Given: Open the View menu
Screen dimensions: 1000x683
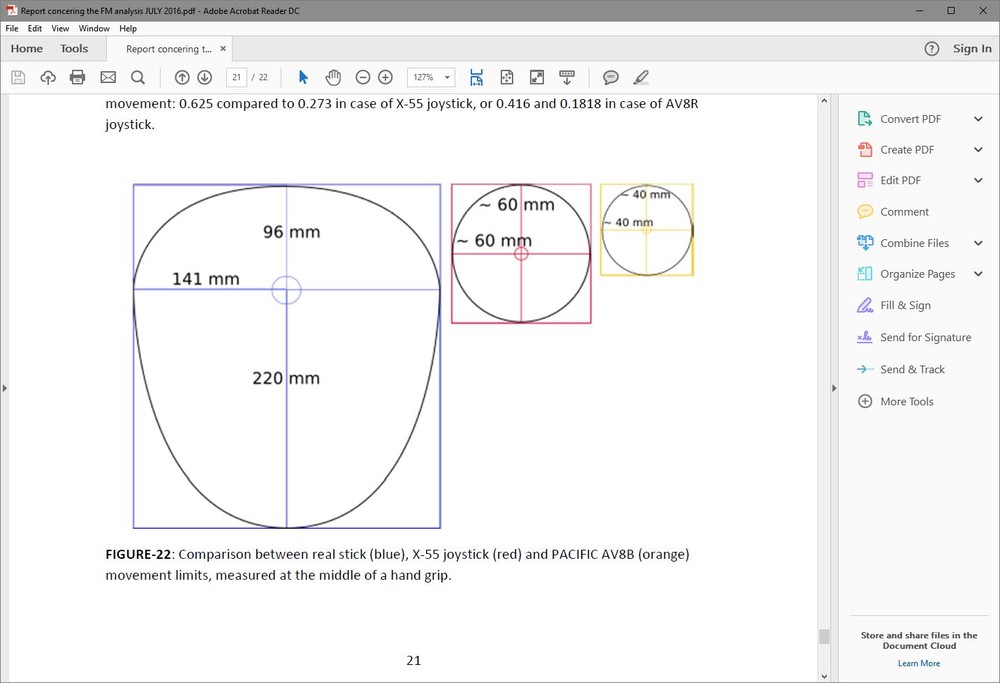Looking at the screenshot, I should [x=61, y=29].
